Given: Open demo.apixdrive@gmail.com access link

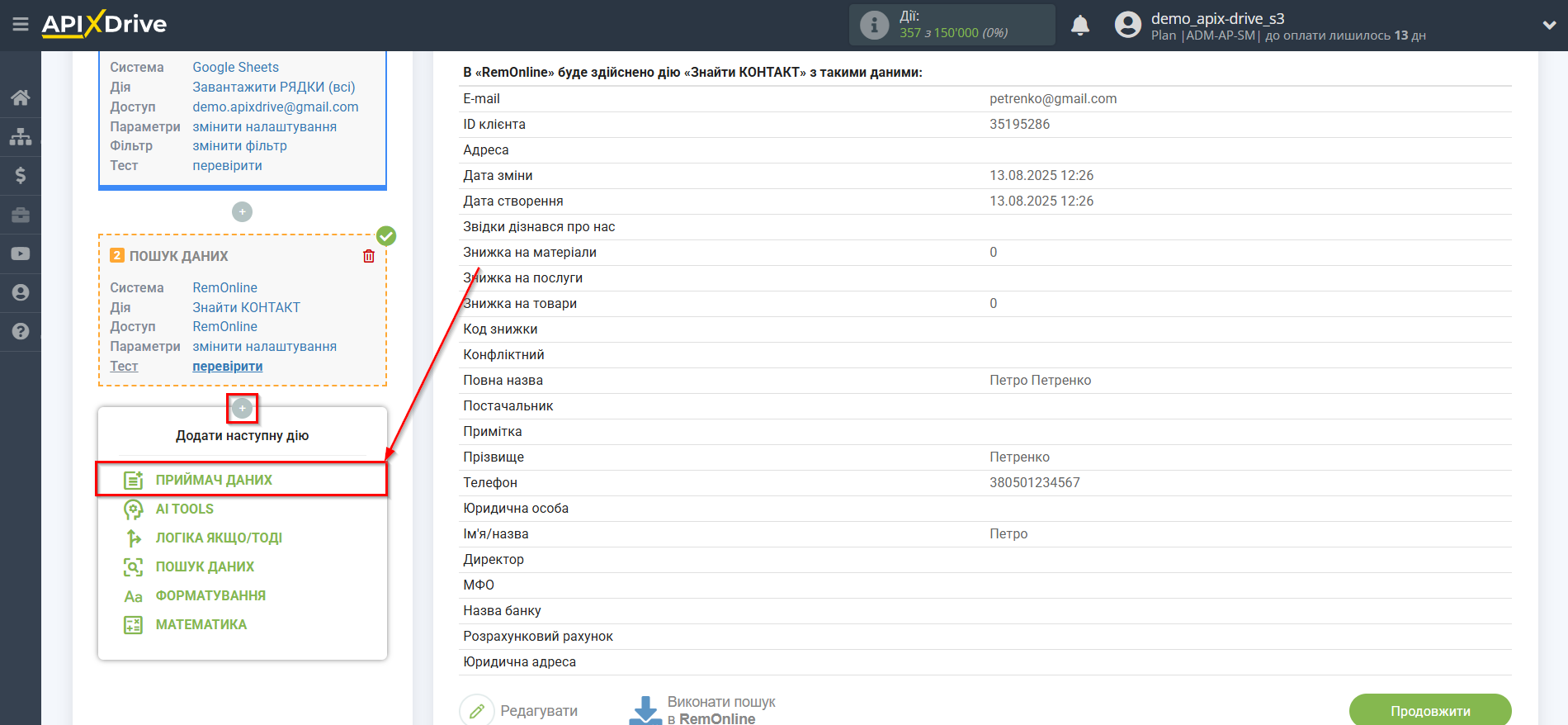Looking at the screenshot, I should pos(276,107).
